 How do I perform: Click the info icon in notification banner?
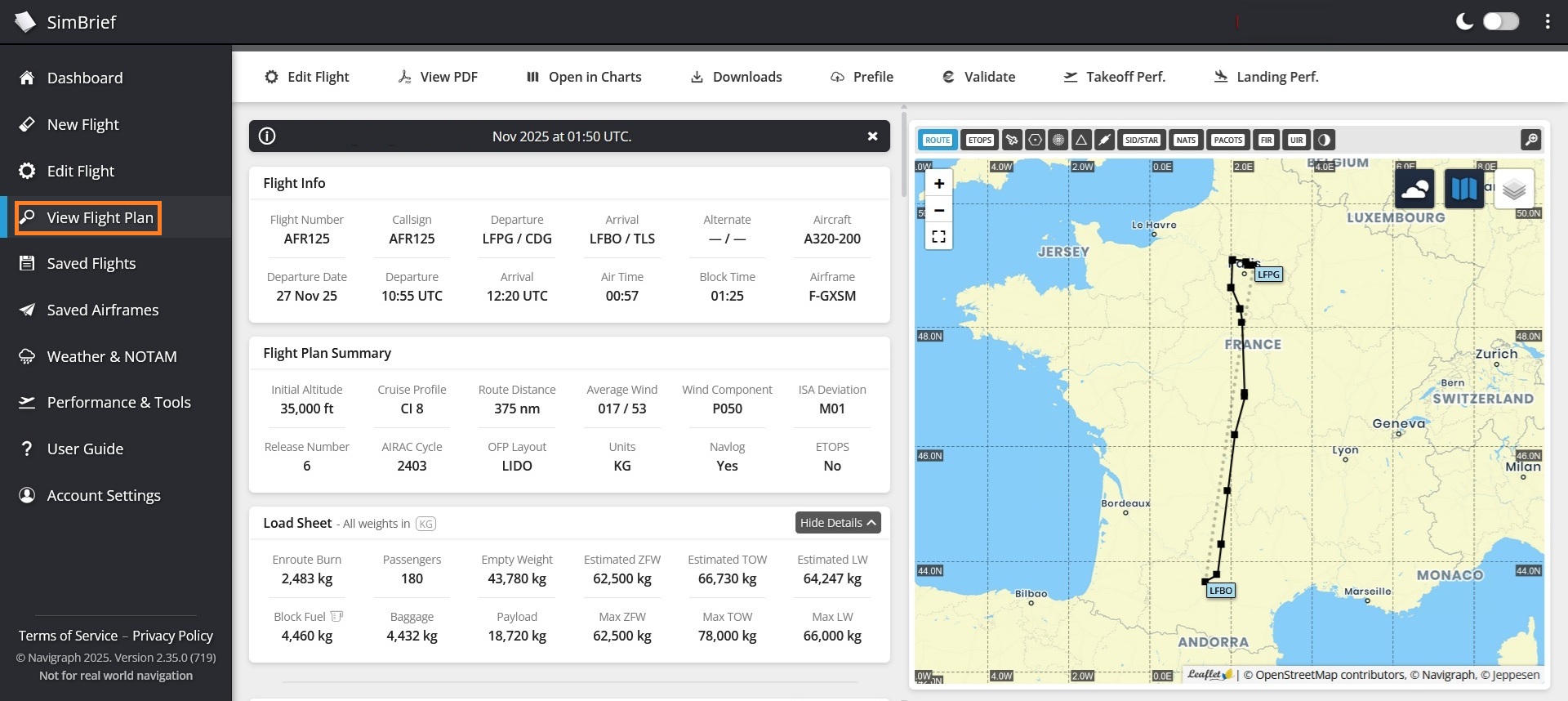click(267, 136)
